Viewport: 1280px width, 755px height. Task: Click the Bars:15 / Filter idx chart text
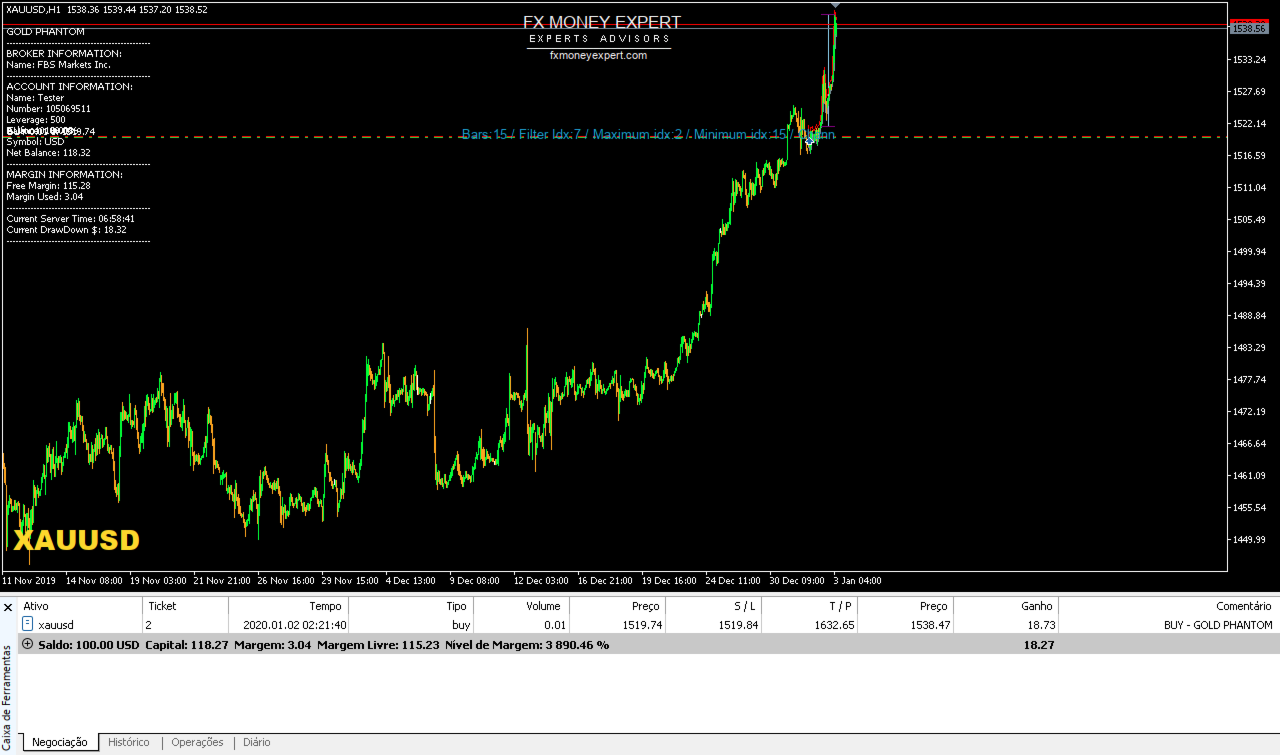pos(648,134)
